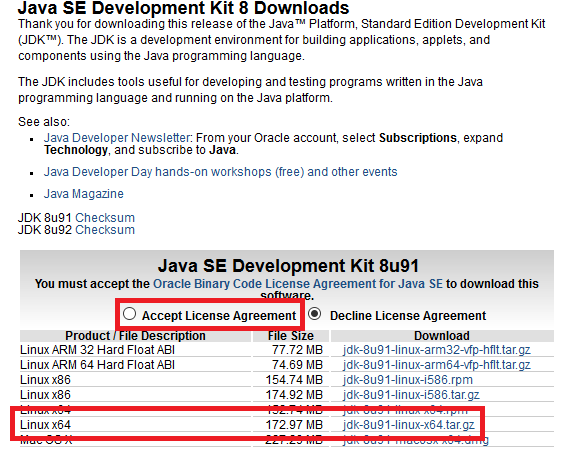
Task: Visit the Java Magazine link
Action: [x=84, y=194]
